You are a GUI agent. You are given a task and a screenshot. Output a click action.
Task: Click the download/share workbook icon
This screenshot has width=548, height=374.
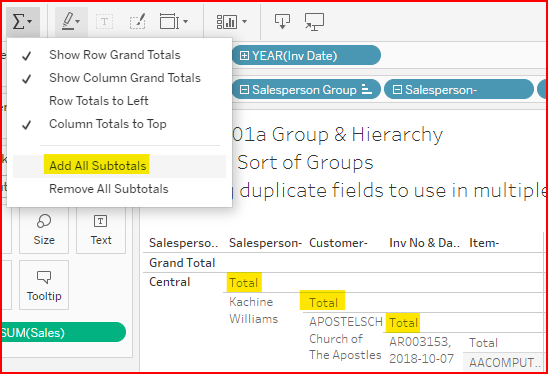point(282,21)
